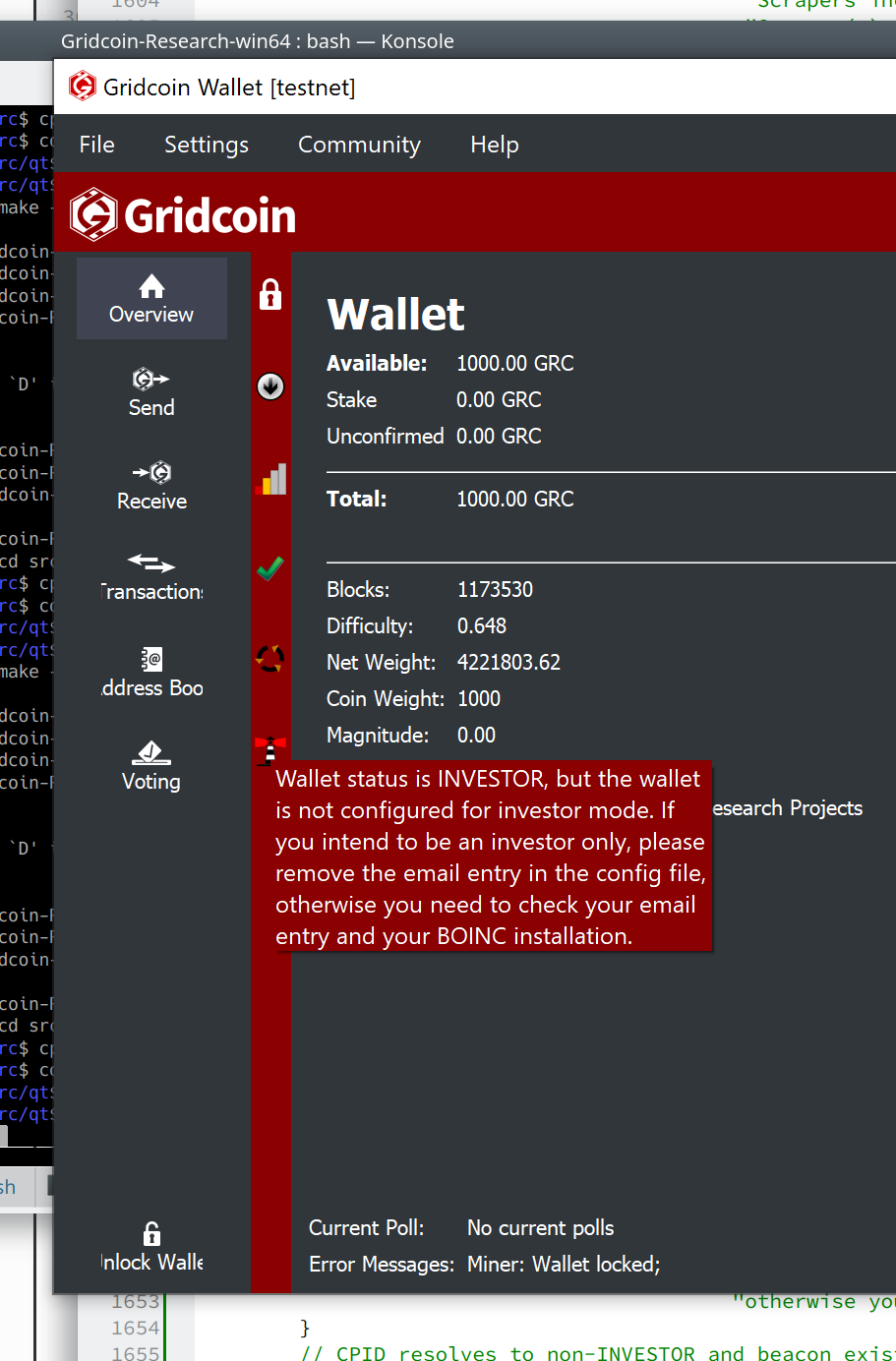
Task: Open the Settings menu
Action: pyautogui.click(x=206, y=145)
